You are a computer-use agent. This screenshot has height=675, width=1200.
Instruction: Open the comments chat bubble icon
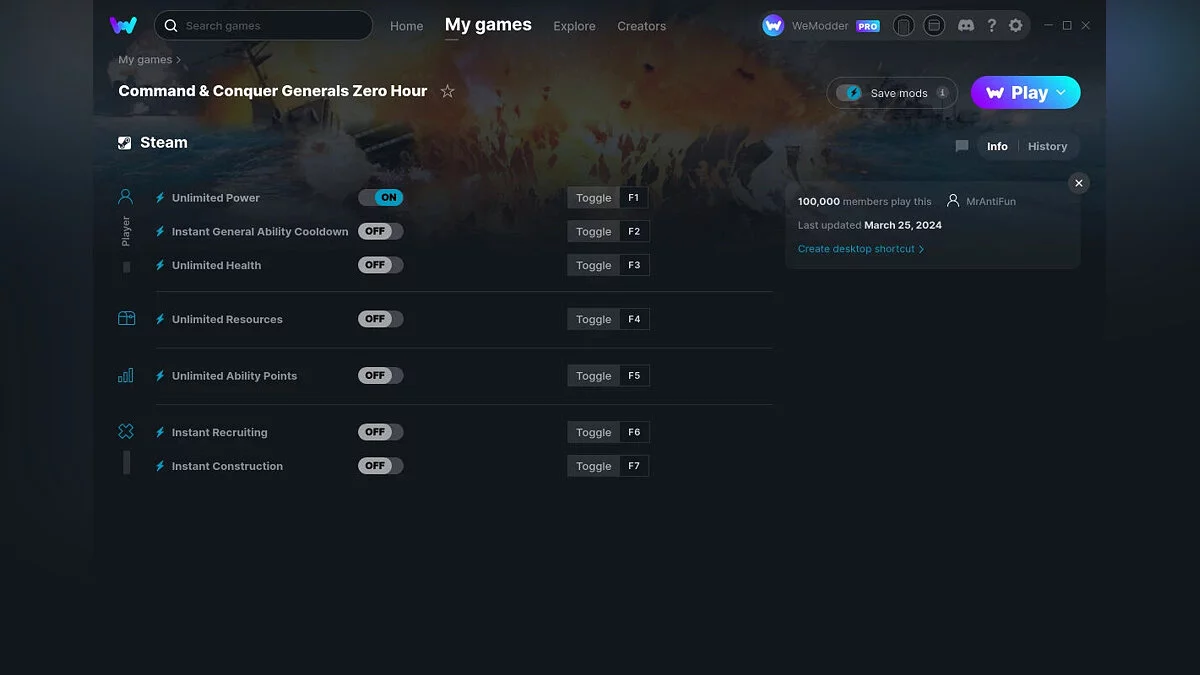[962, 146]
